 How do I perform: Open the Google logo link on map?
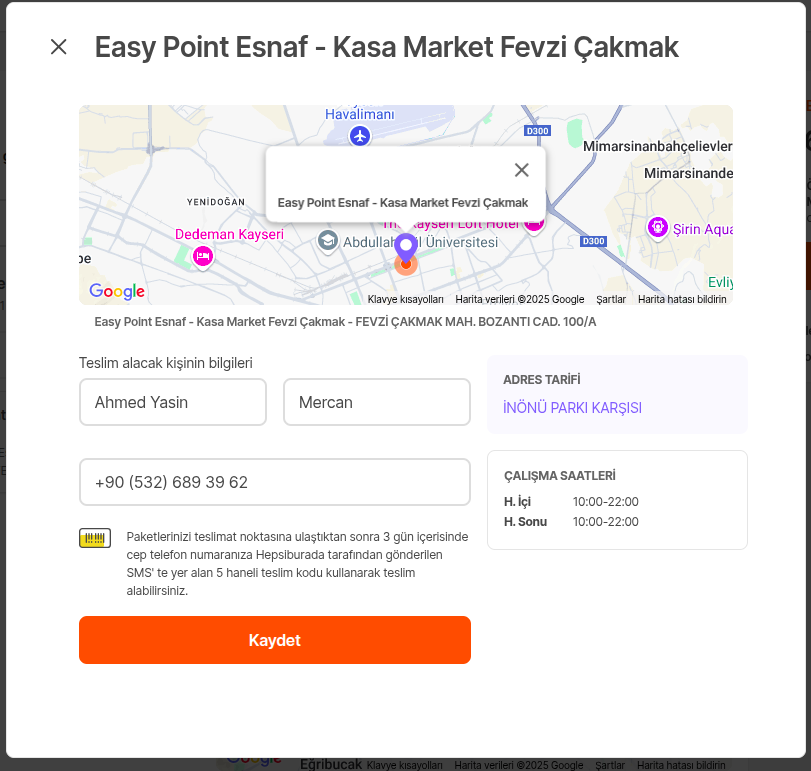tap(117, 291)
